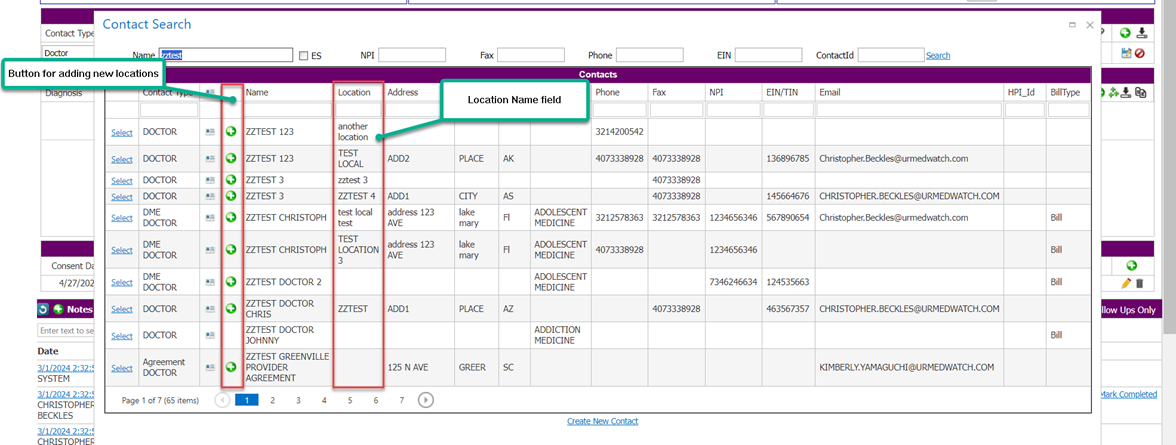1176x445 pixels.
Task: Click green plus for ZZTEST DOCTOR 2
Action: [x=231, y=282]
